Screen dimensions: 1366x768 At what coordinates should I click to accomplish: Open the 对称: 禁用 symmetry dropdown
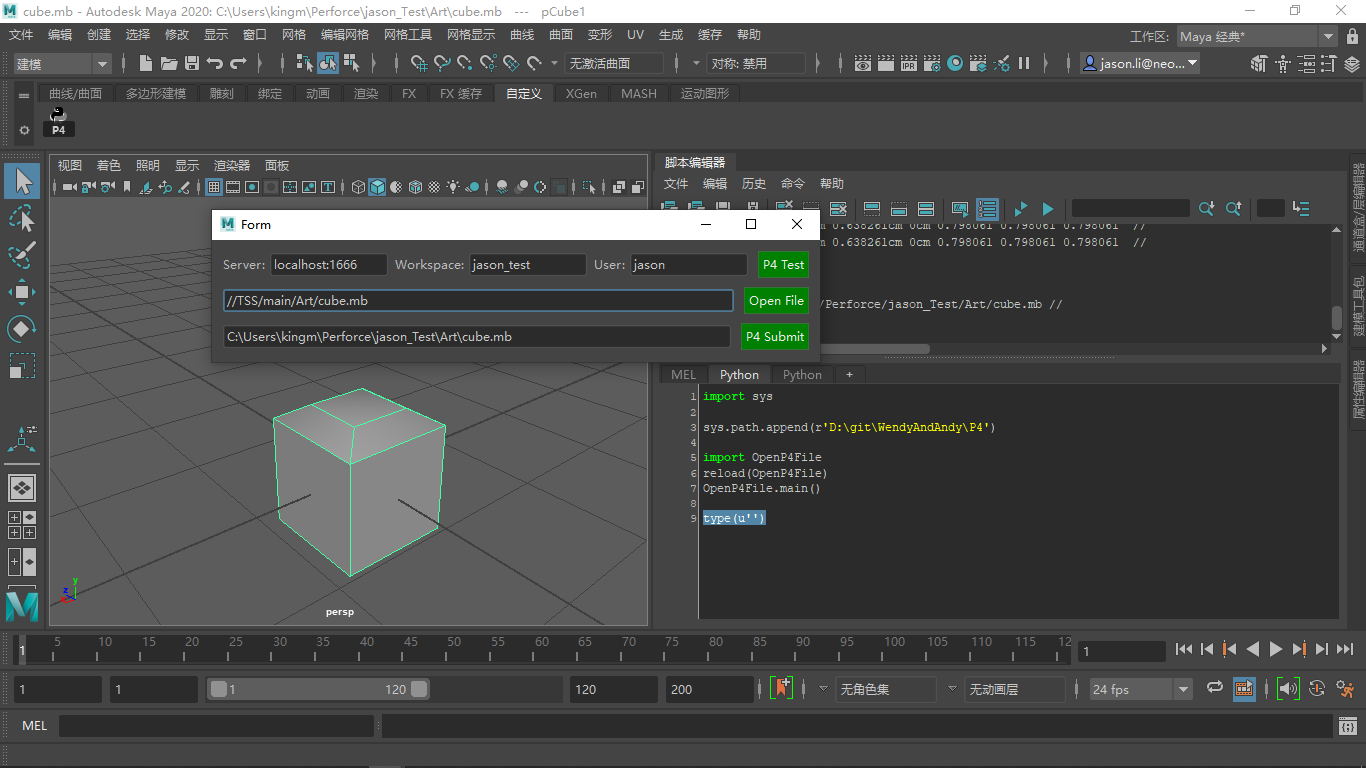pyautogui.click(x=756, y=63)
